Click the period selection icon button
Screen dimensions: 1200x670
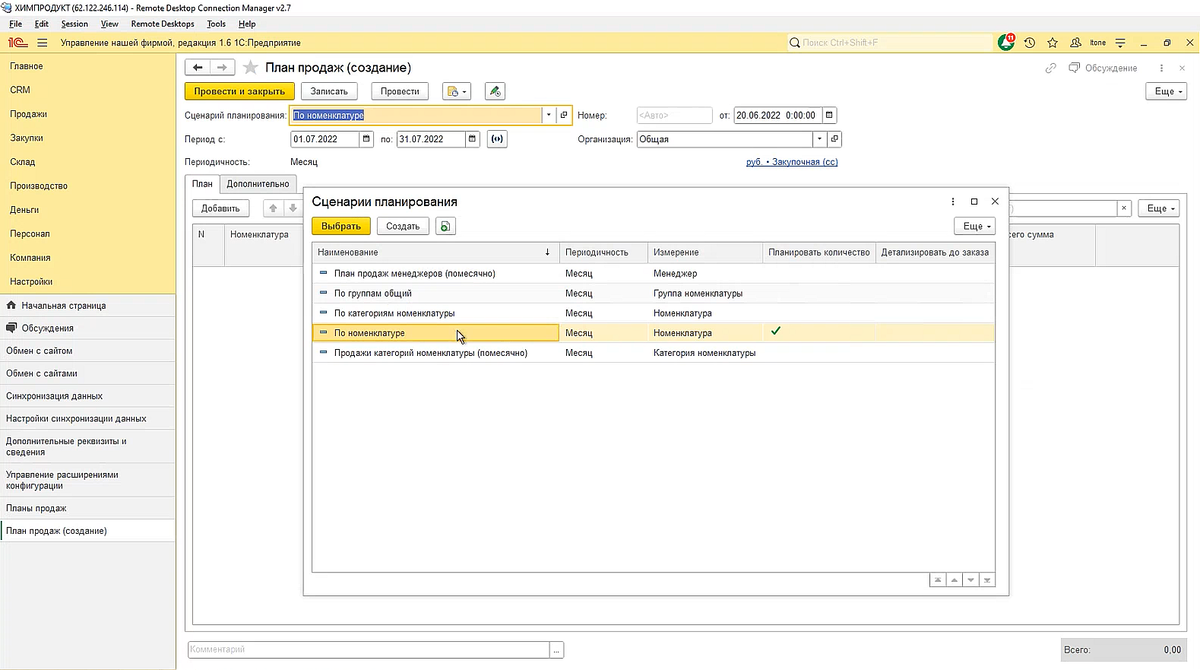497,139
